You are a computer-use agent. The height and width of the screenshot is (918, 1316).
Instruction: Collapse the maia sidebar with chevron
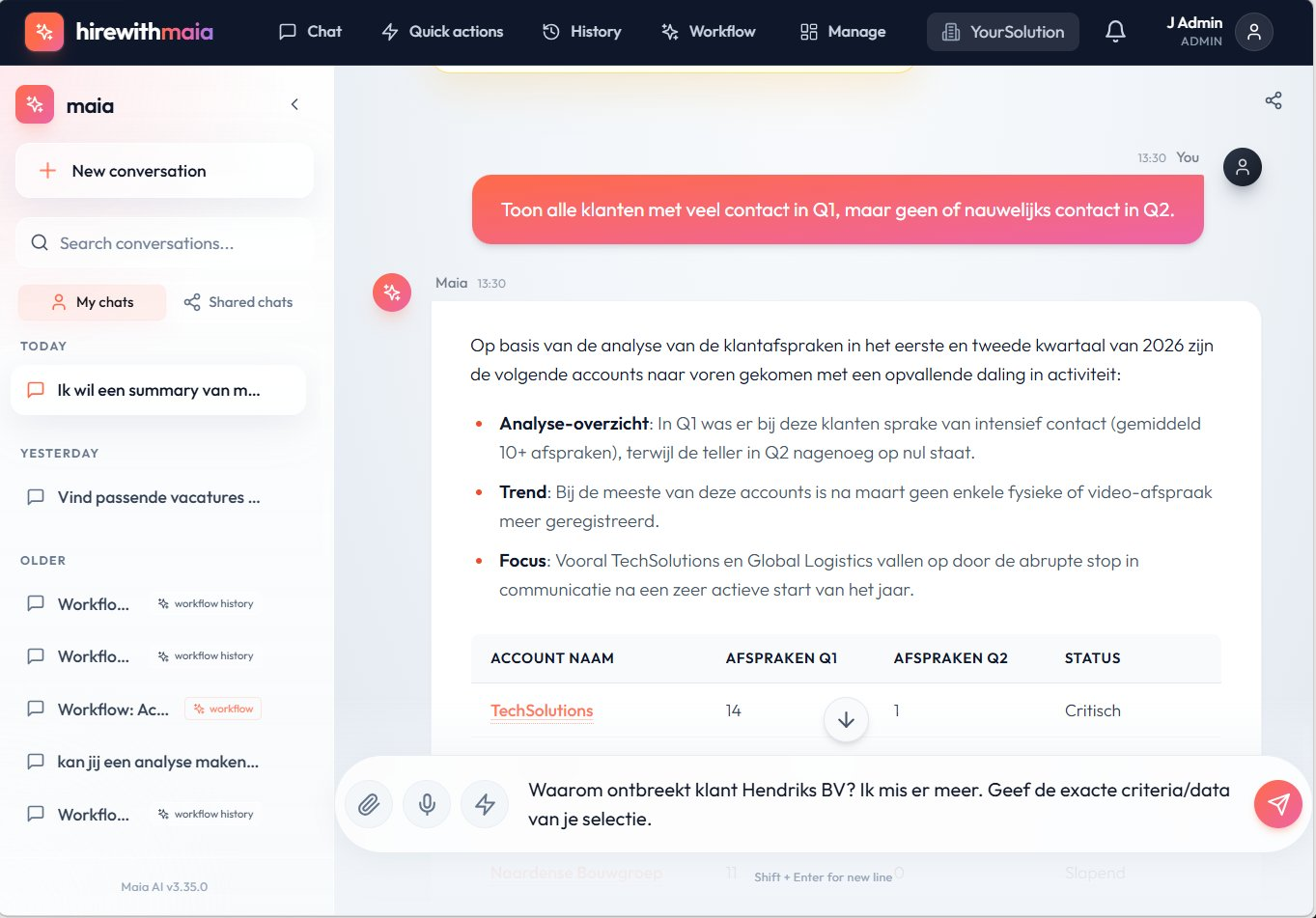point(294,104)
